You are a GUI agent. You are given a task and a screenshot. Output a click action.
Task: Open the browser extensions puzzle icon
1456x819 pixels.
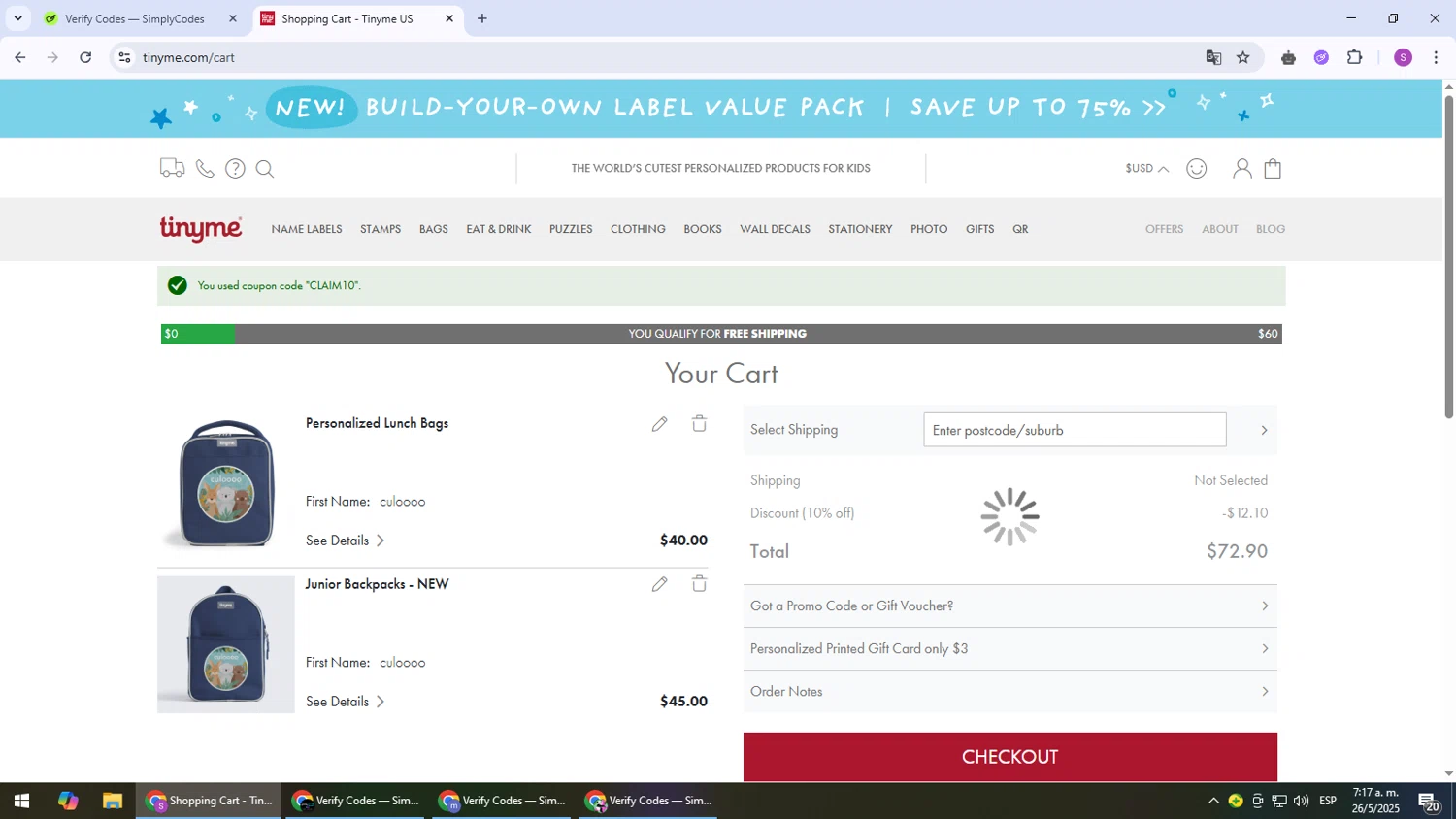tap(1355, 57)
